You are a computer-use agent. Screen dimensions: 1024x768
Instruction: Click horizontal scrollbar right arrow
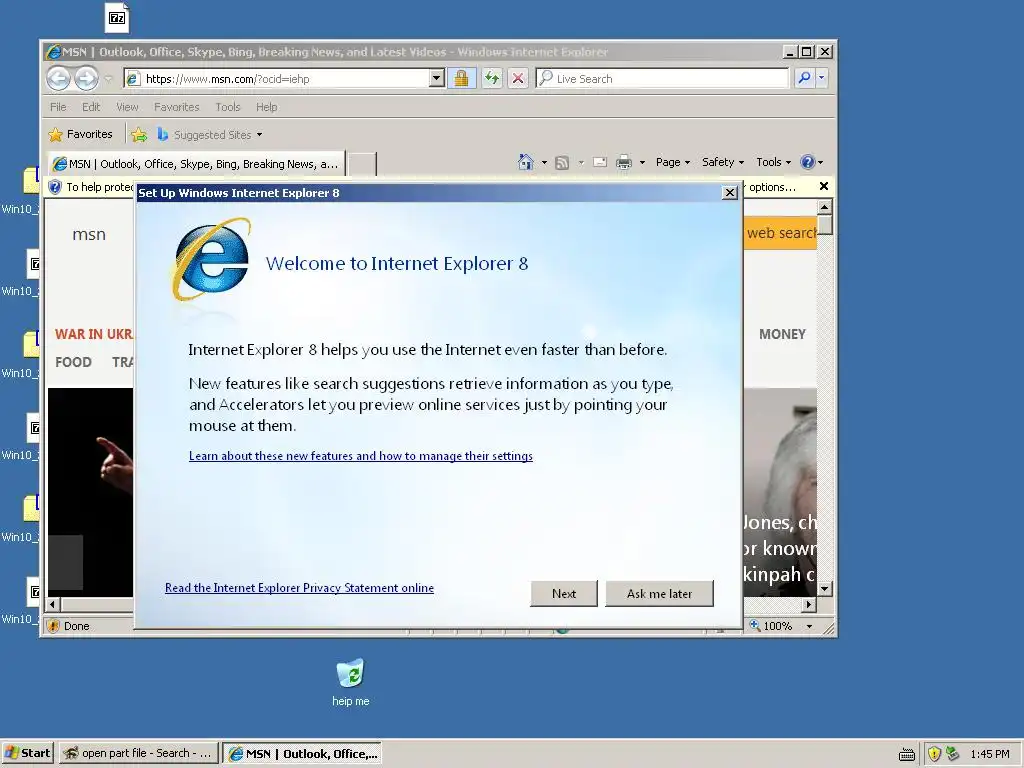click(x=809, y=605)
